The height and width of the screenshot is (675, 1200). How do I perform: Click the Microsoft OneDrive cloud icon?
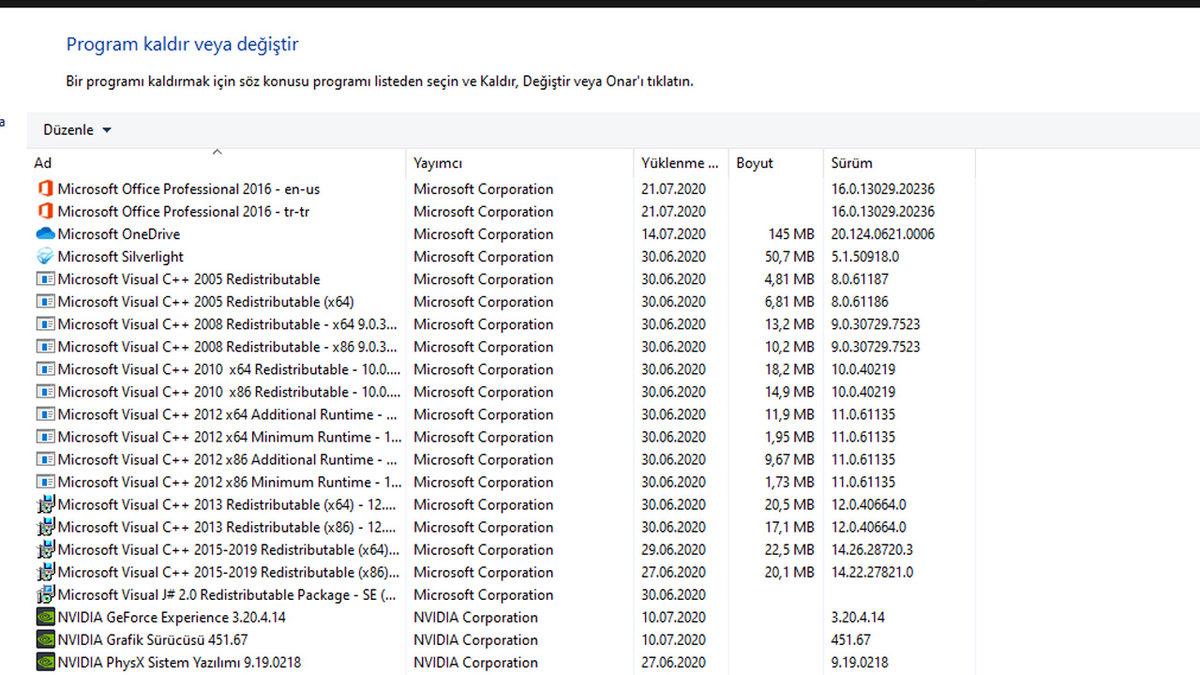coord(45,234)
